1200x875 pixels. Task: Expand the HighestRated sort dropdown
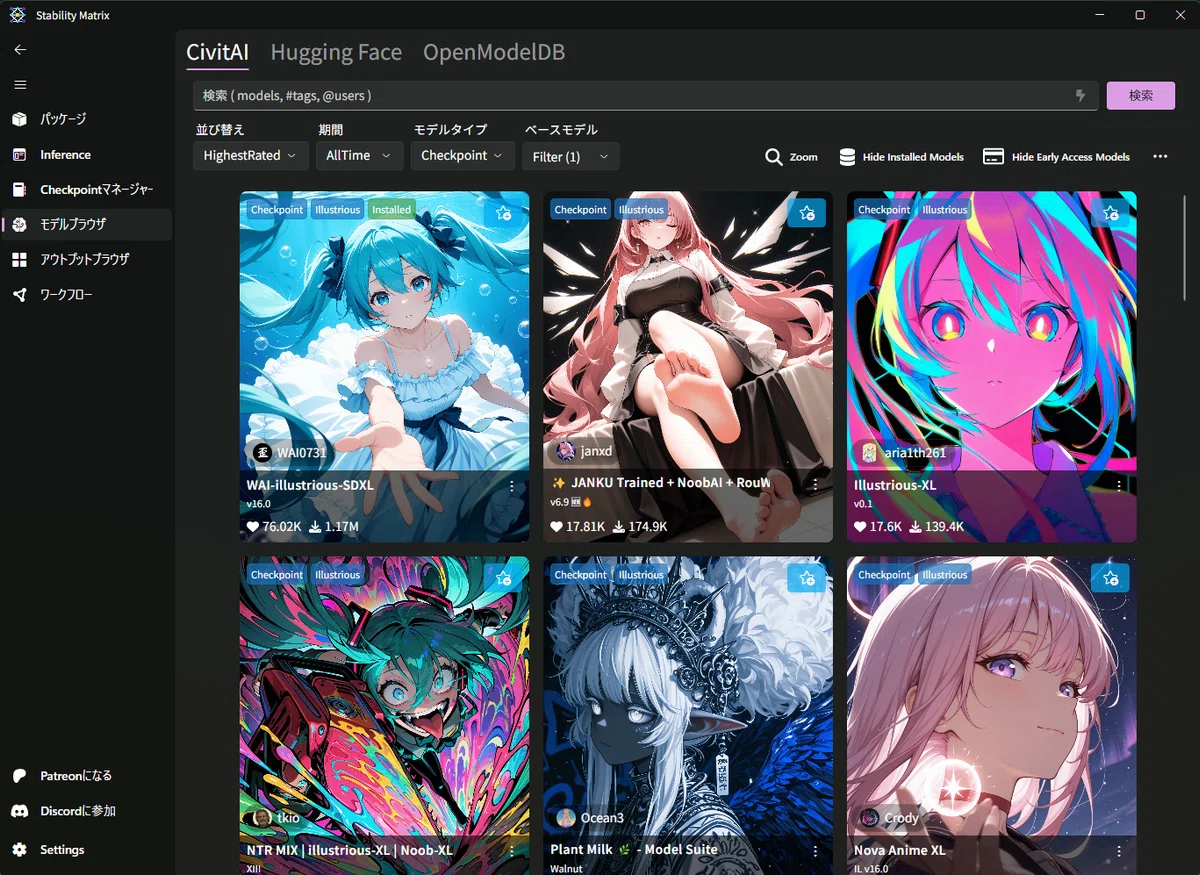tap(250, 156)
